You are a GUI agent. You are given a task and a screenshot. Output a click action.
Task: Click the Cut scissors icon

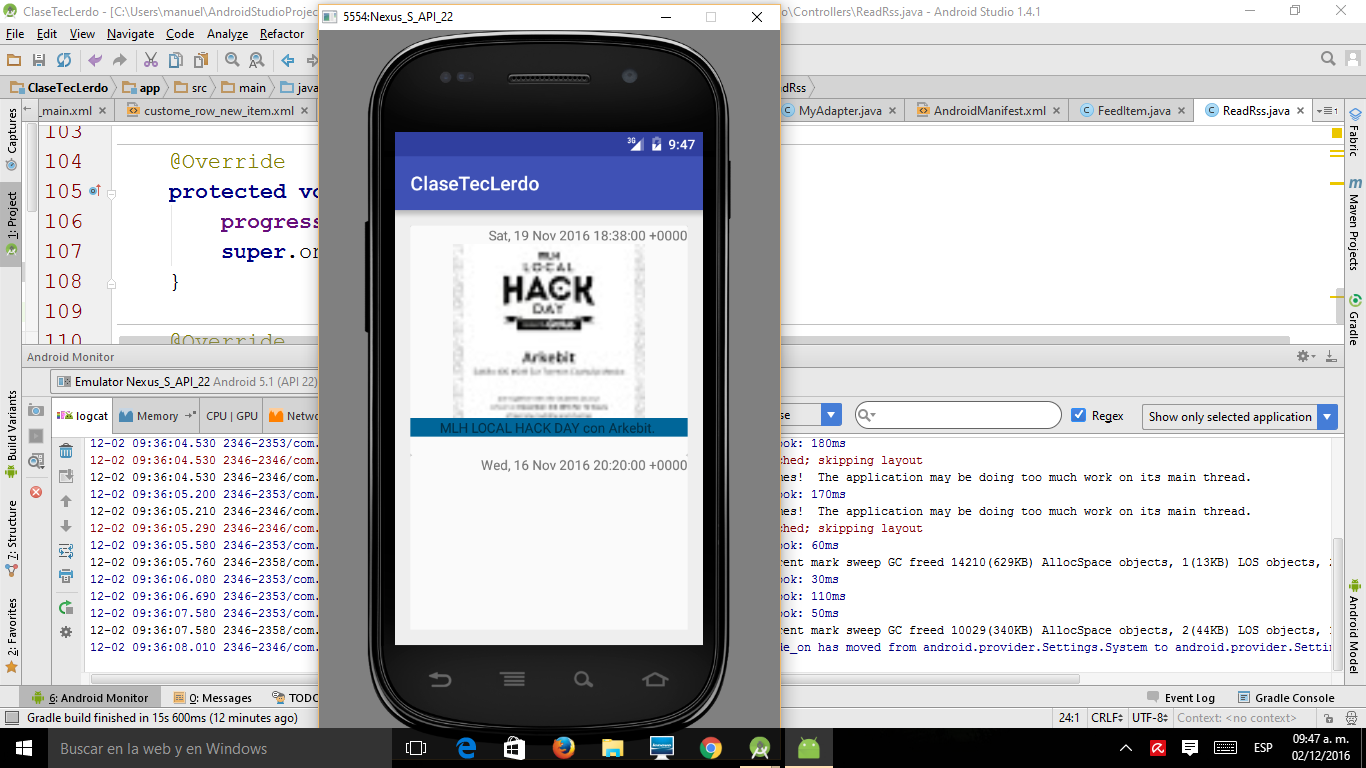pyautogui.click(x=151, y=60)
